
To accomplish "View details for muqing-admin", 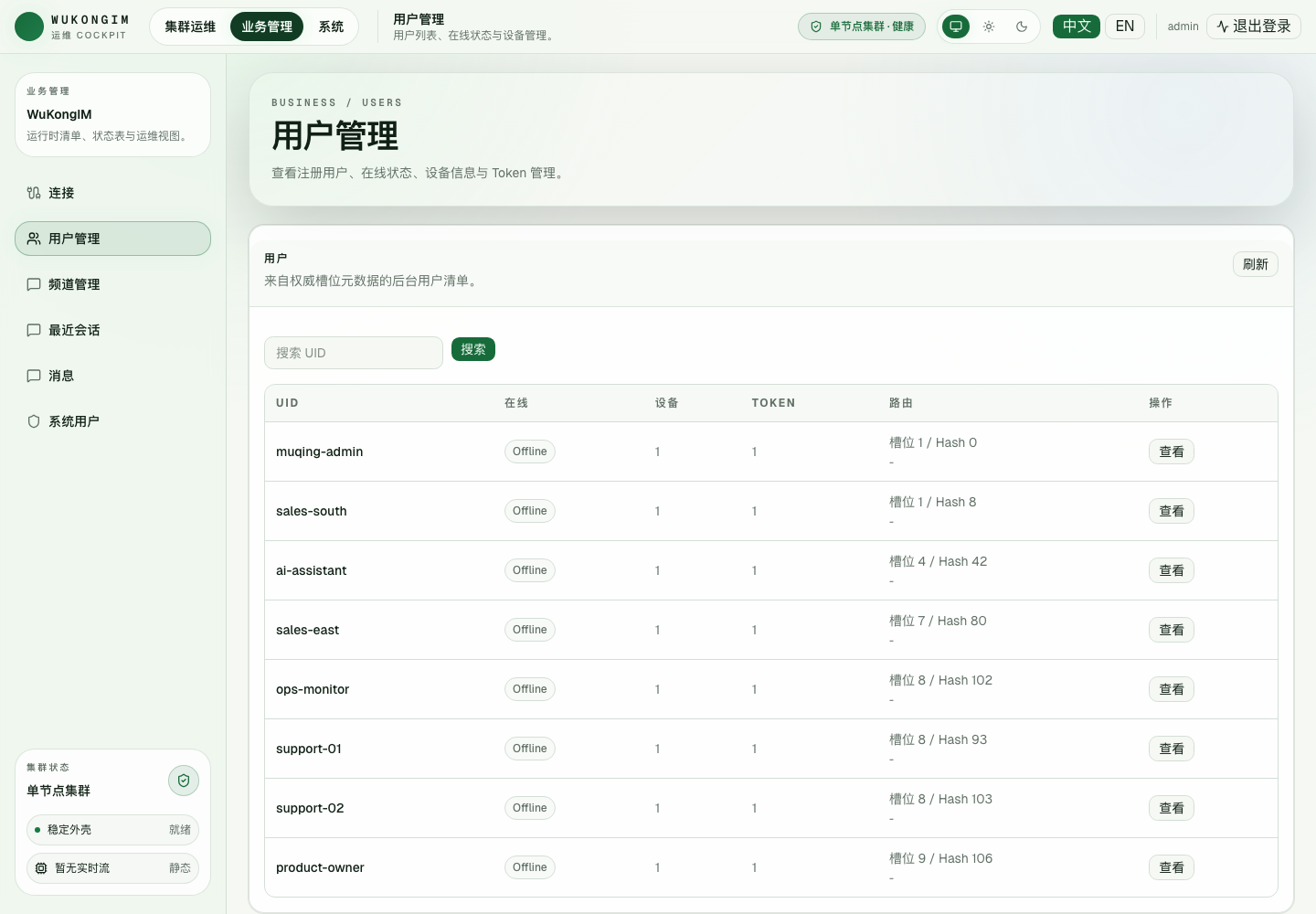I will (1172, 452).
